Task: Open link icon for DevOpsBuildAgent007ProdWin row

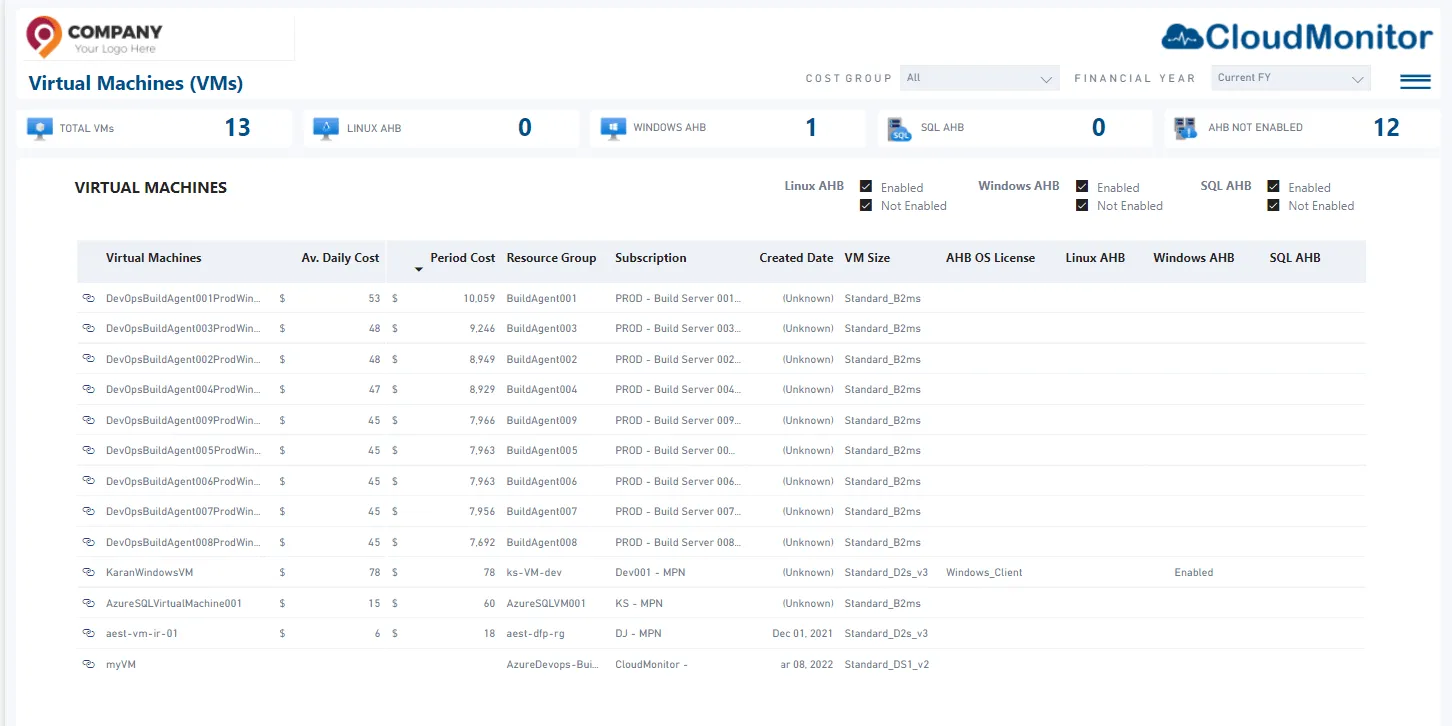Action: 88,511
